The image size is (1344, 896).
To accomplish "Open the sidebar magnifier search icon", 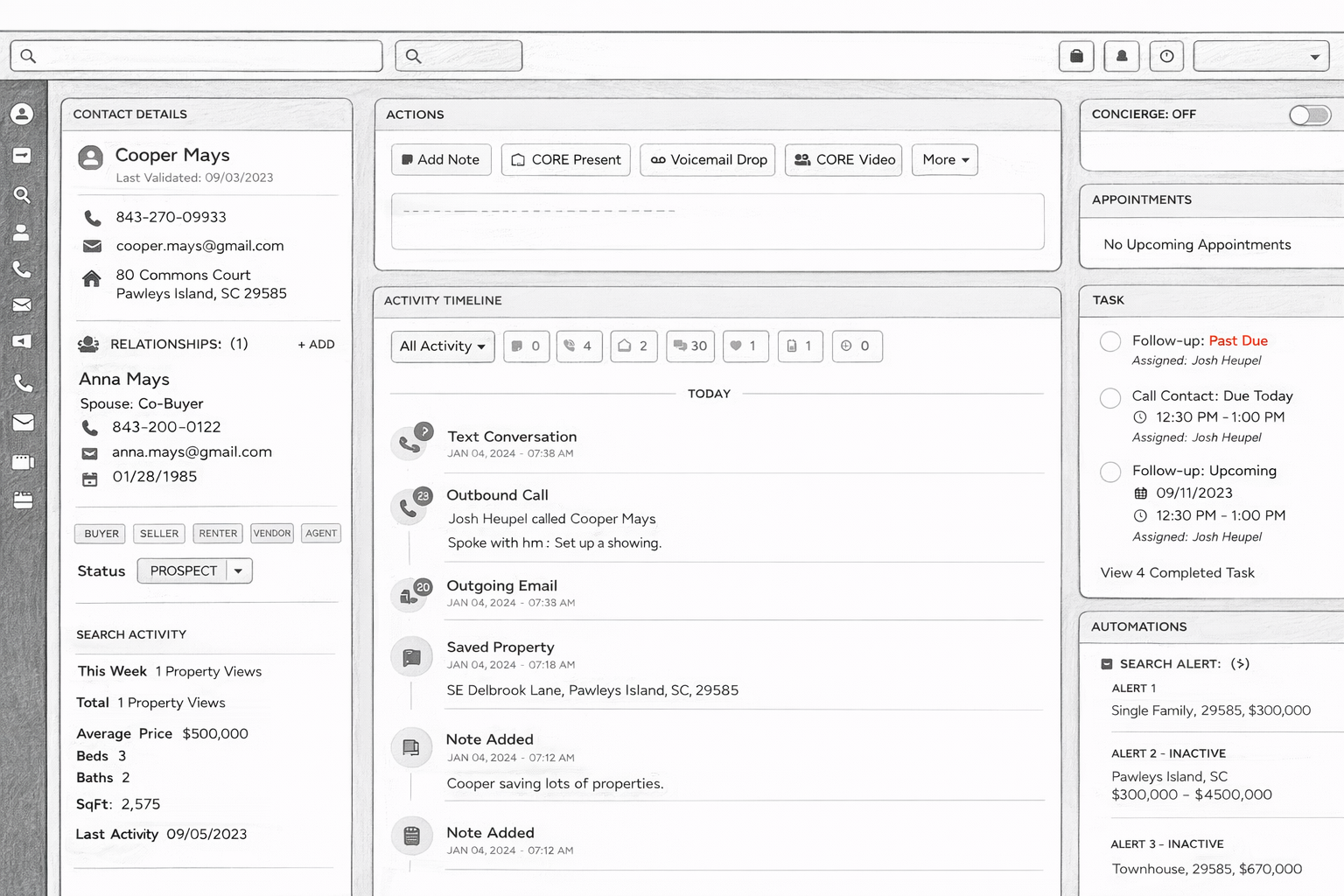I will pyautogui.click(x=22, y=194).
